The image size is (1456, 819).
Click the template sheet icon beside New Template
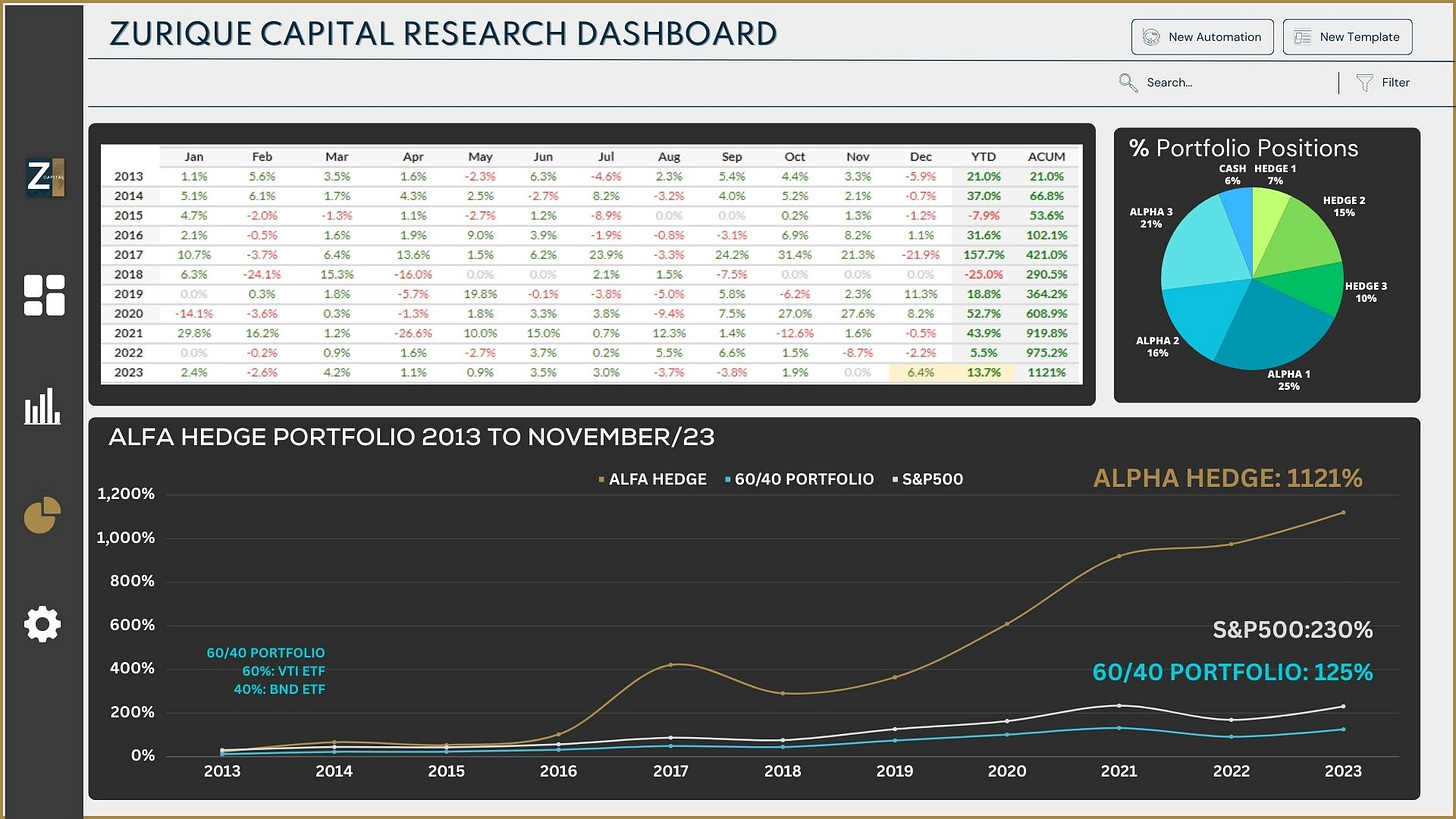pos(1302,36)
